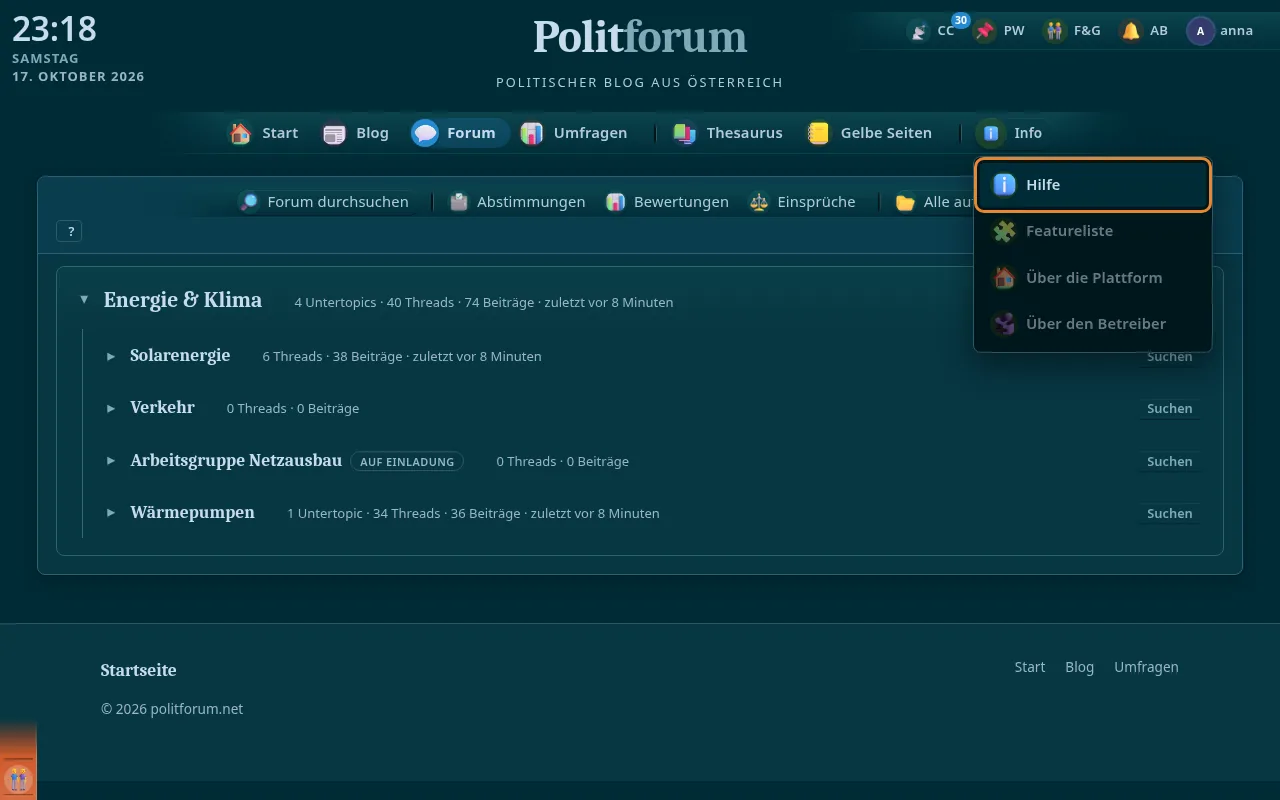The image size is (1280, 800).
Task: Expand the Arbeitsgruppe Netzausbau subtopic
Action: tap(111, 461)
